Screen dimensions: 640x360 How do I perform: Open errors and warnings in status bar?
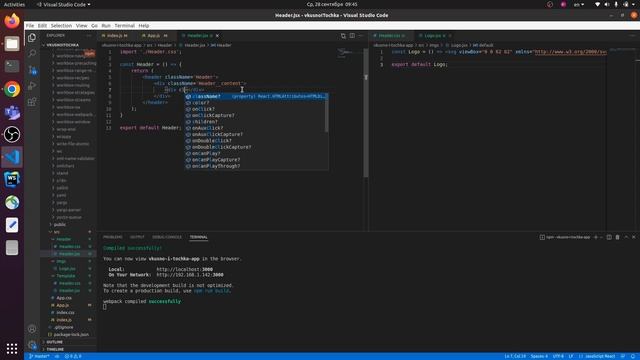(x=73, y=356)
